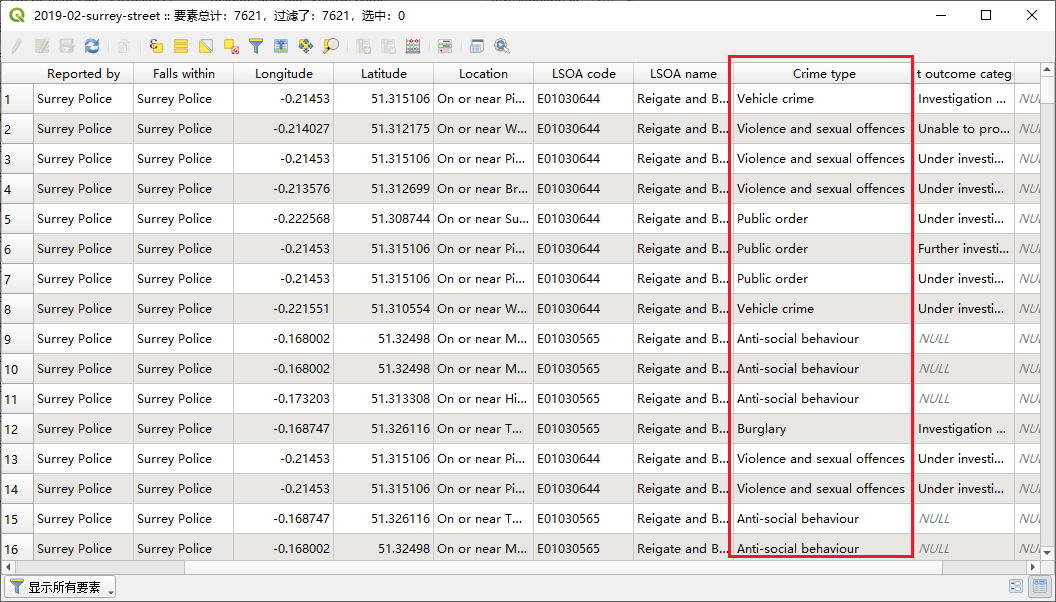Click the Burglary crime type cell
1056x602 pixels.
823,429
